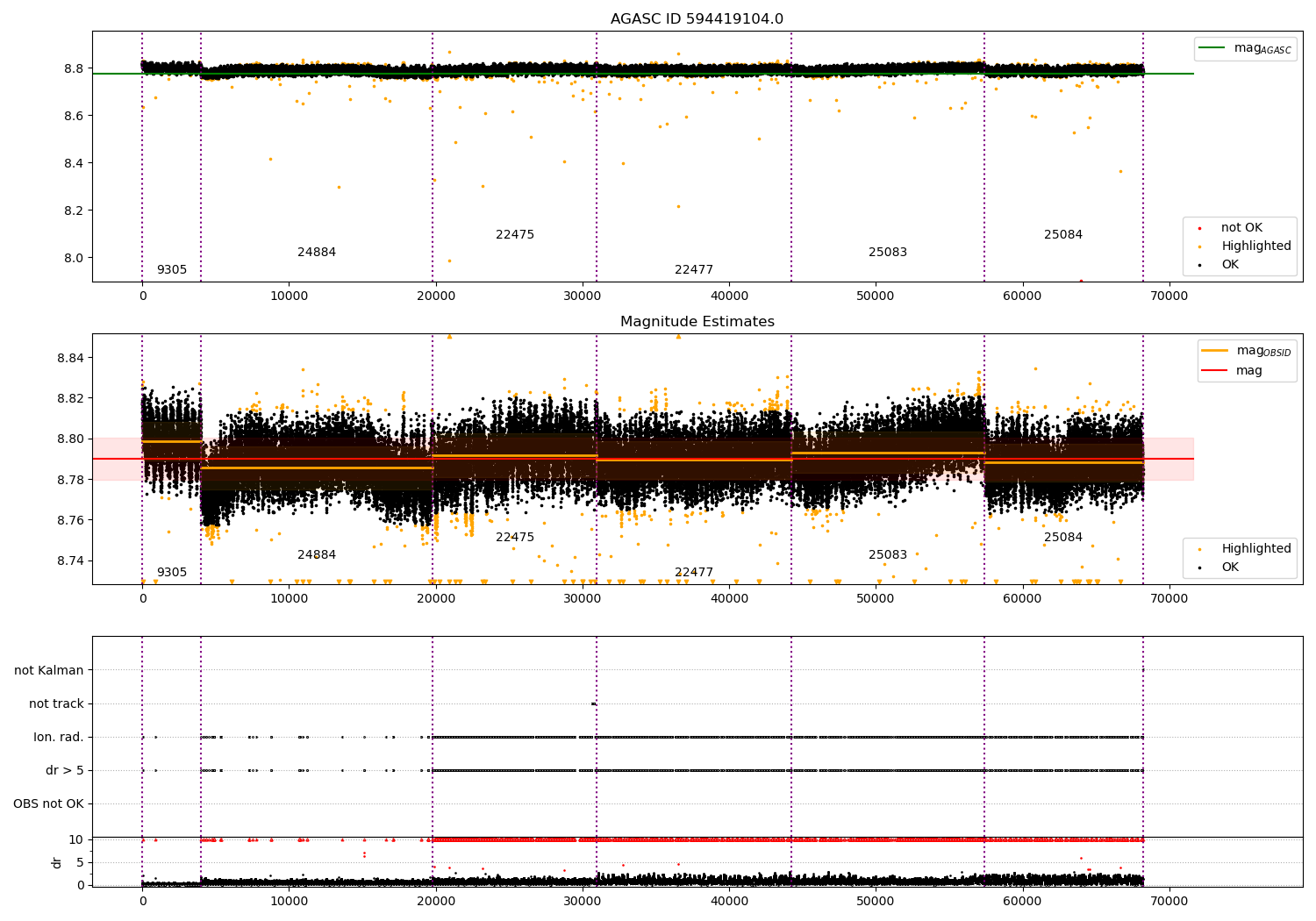Click the 40000 x-tick under bottom plot

point(729,901)
